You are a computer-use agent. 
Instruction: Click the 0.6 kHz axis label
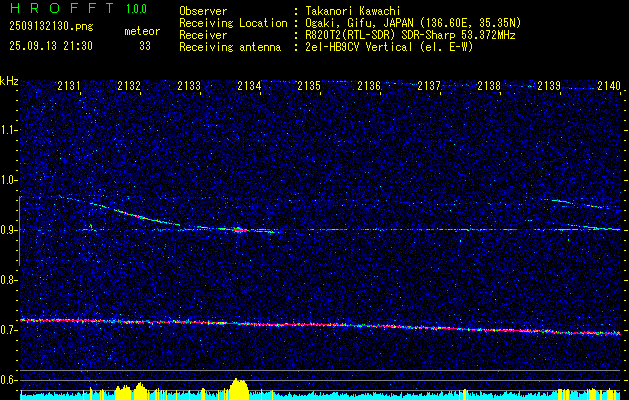(7, 380)
